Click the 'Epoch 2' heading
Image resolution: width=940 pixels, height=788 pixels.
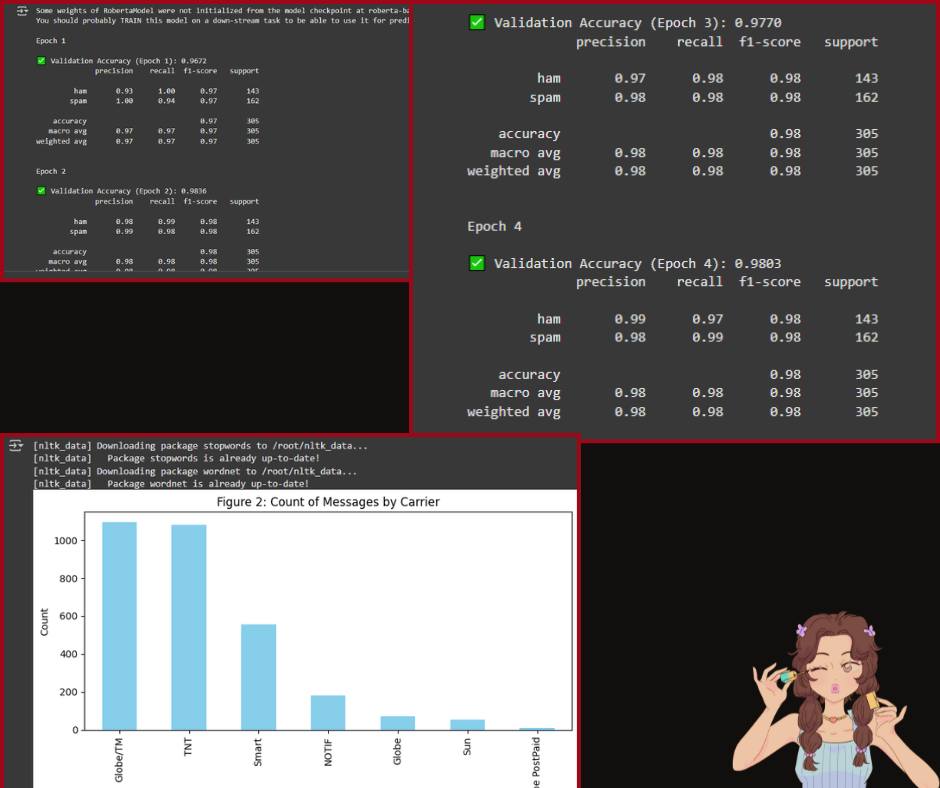pyautogui.click(x=51, y=172)
